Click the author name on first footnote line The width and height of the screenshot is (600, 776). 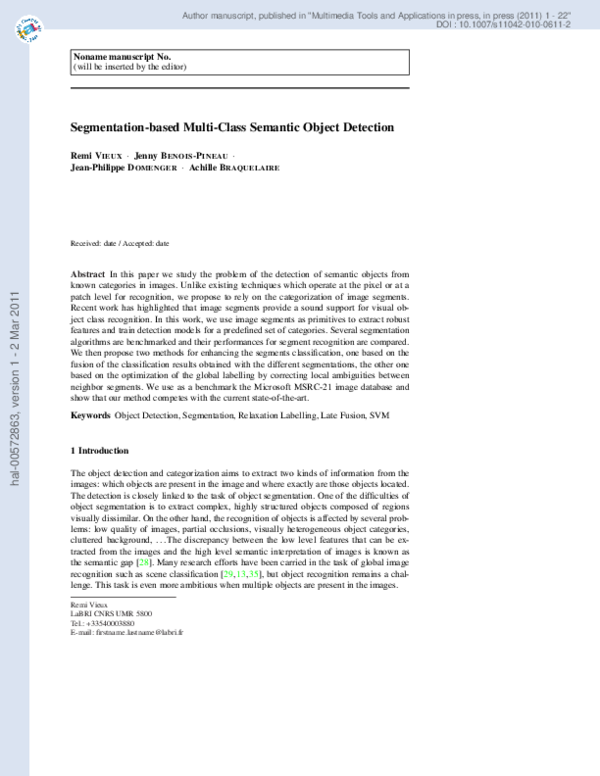point(89,605)
